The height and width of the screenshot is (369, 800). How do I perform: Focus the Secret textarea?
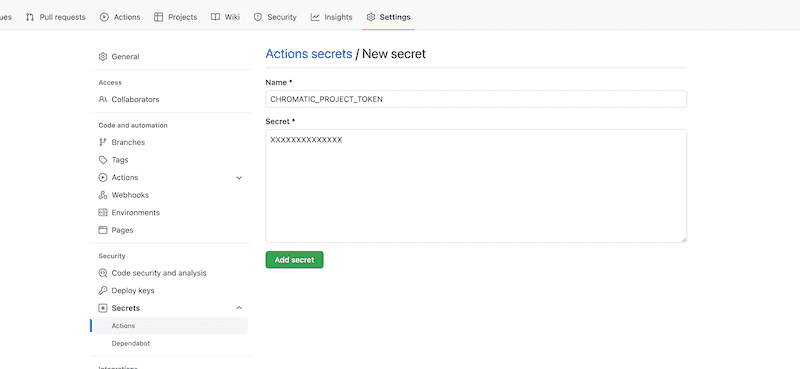pyautogui.click(x=476, y=186)
